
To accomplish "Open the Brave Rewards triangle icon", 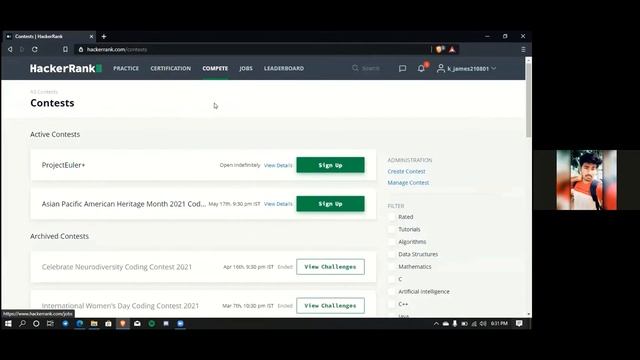I will pos(452,49).
